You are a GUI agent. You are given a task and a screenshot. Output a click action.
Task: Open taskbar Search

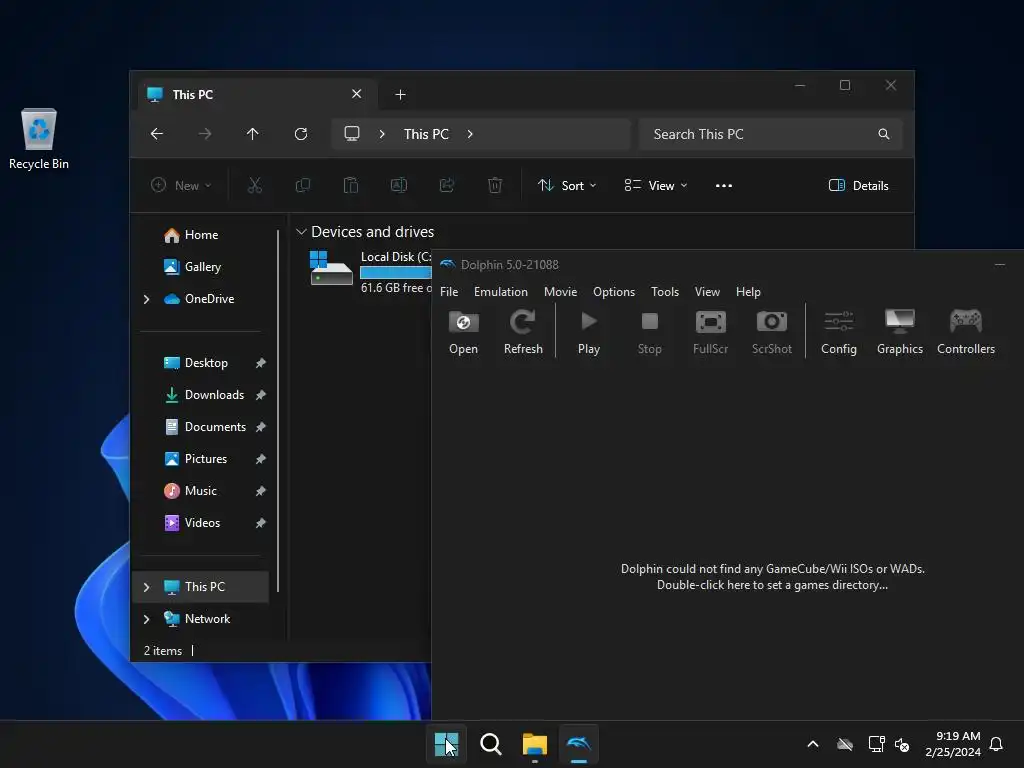tap(490, 744)
